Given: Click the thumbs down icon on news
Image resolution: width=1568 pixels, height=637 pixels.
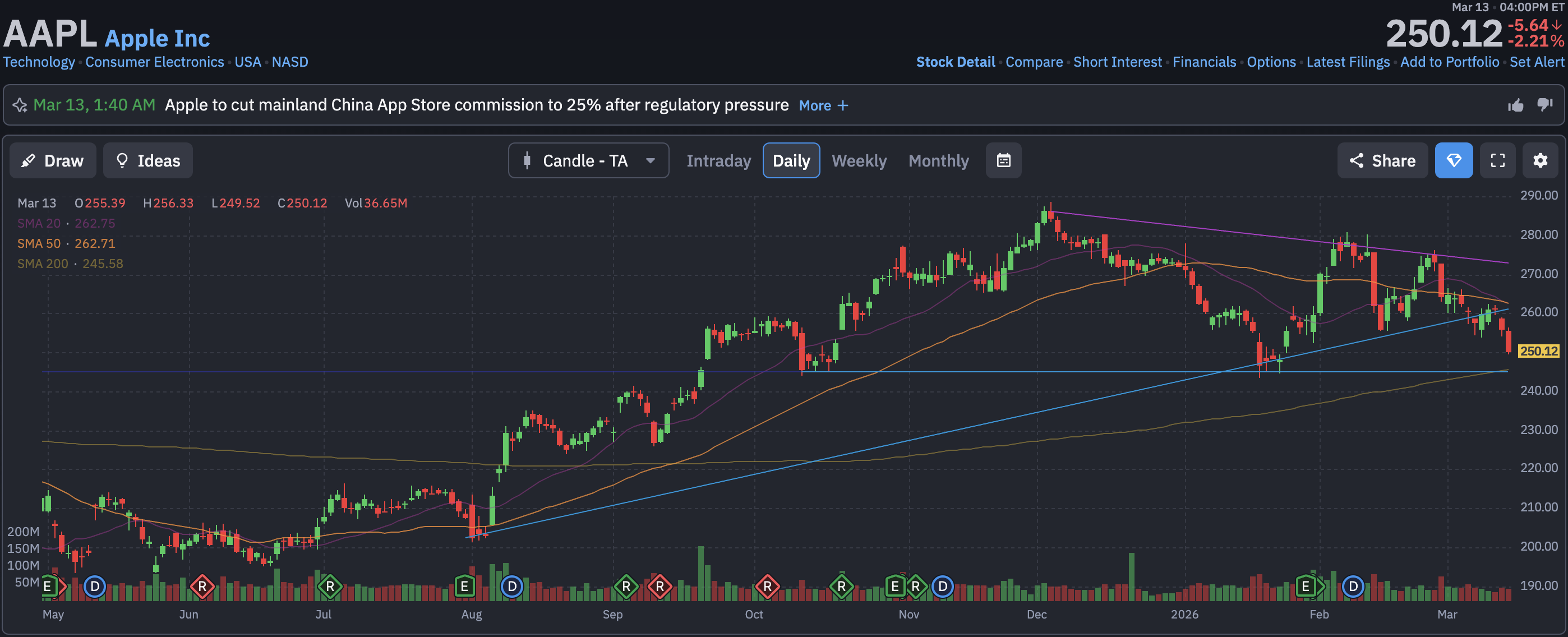Looking at the screenshot, I should (x=1544, y=105).
